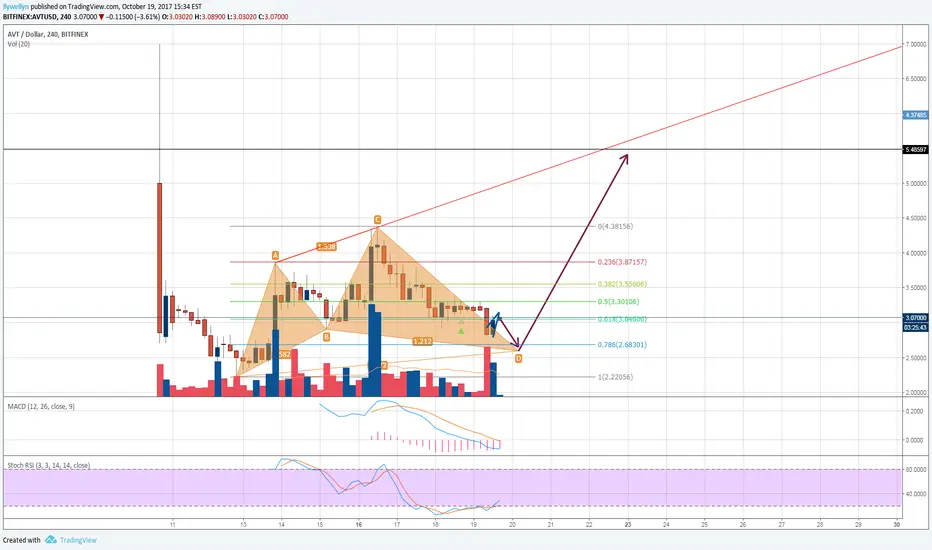
Task: Click the 6.50000 price axis label
Action: point(915,78)
